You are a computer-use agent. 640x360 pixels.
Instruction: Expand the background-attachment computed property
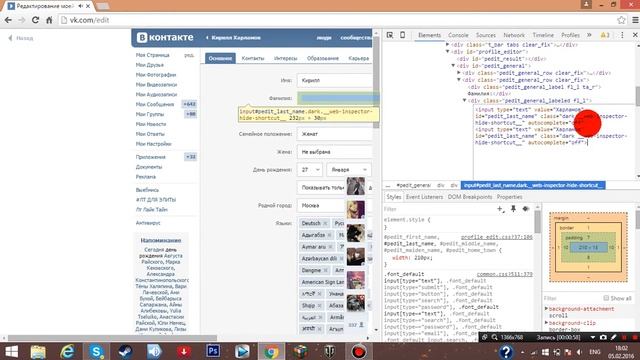click(x=547, y=309)
